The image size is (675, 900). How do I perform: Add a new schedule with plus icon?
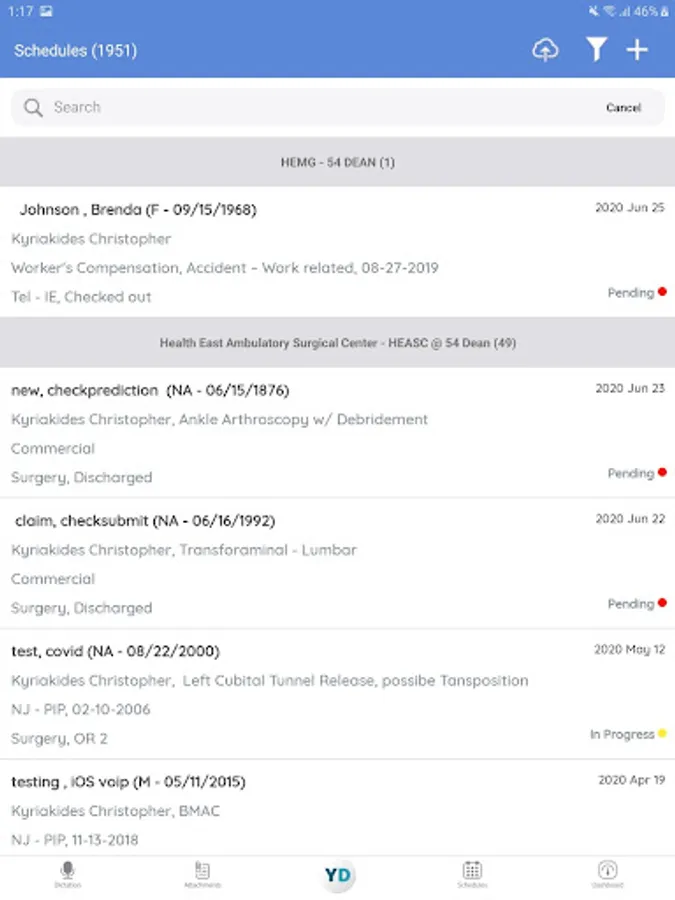tap(637, 50)
